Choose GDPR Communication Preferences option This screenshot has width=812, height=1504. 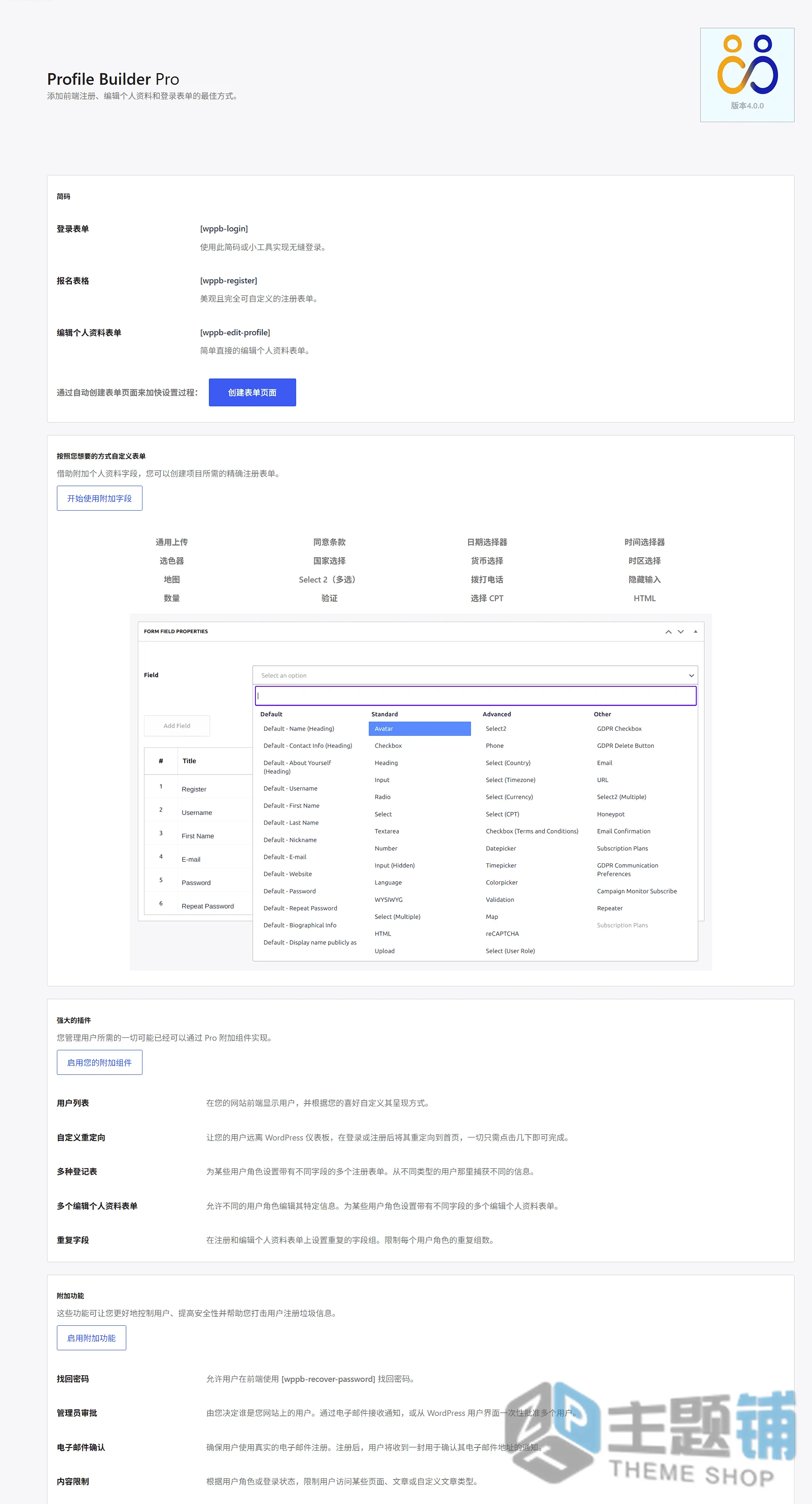[628, 869]
